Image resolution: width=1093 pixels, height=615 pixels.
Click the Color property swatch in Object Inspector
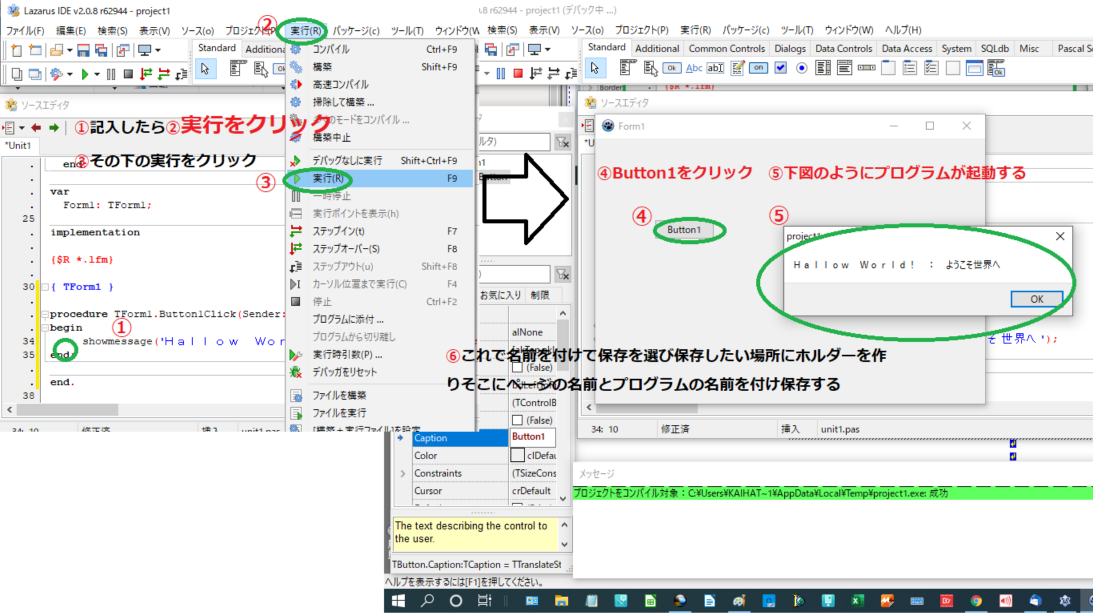tap(517, 455)
